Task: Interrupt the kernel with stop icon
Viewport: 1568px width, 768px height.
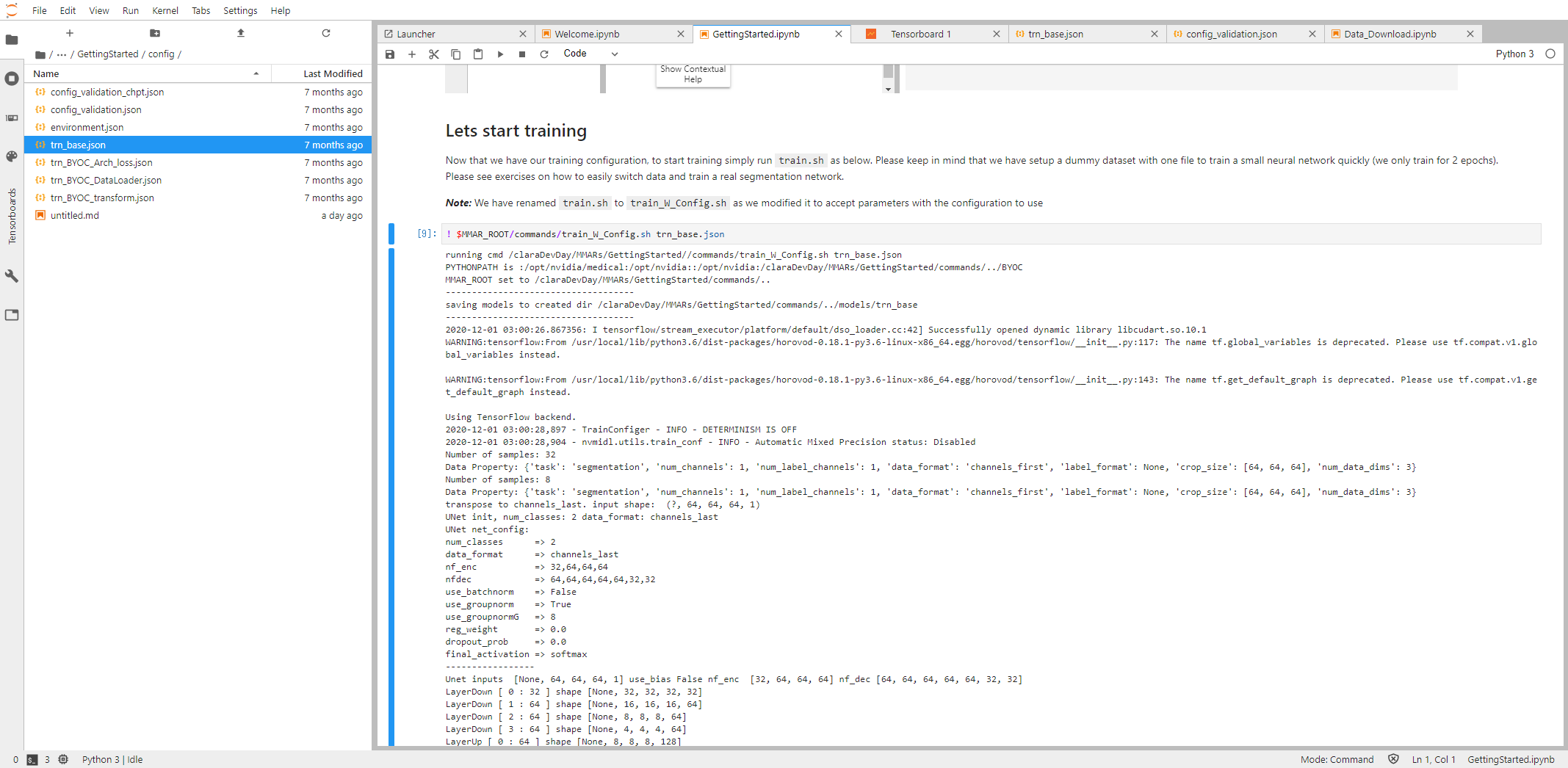Action: (x=522, y=54)
